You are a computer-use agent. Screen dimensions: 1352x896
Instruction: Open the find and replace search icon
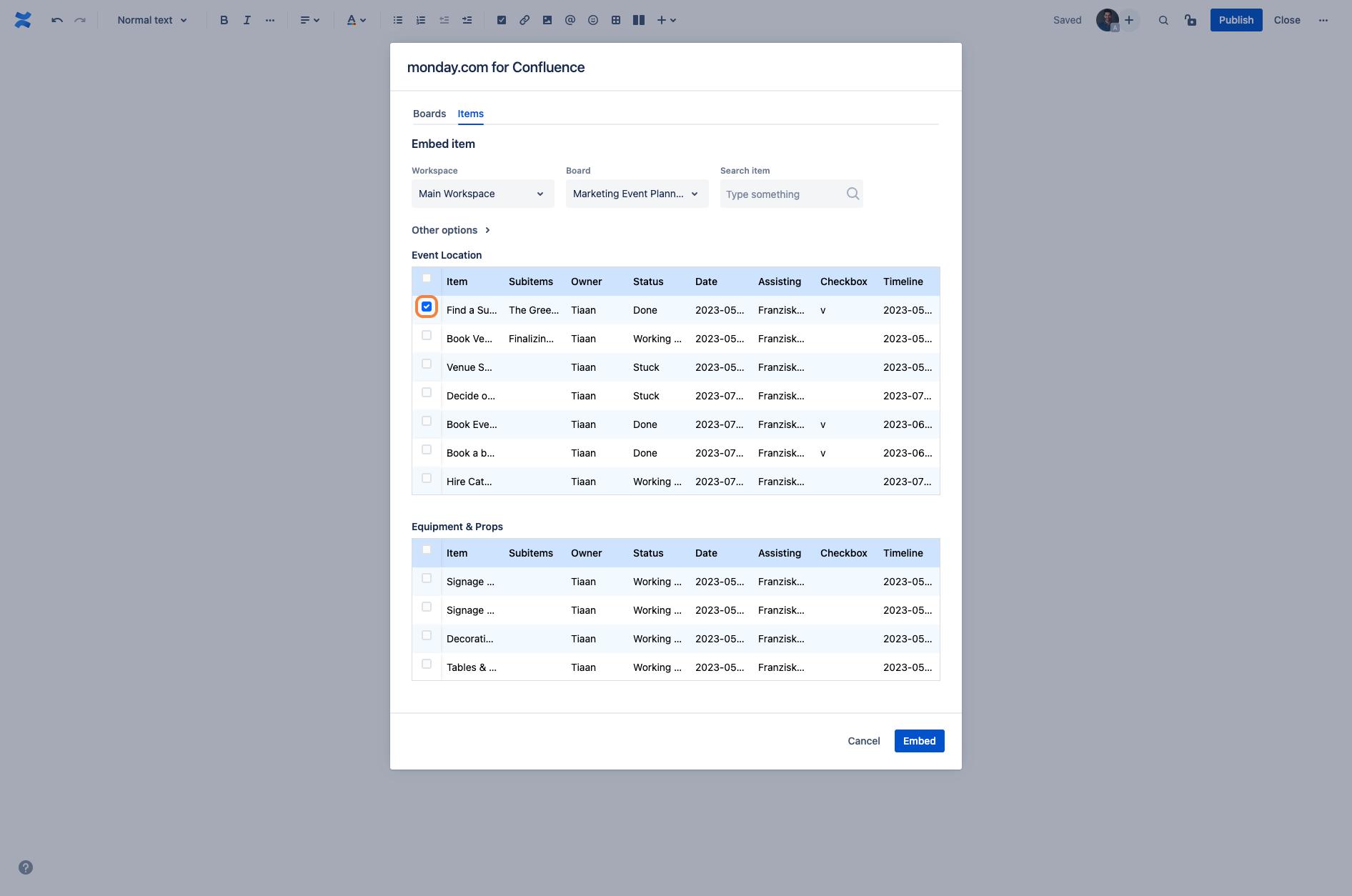[x=1163, y=20]
